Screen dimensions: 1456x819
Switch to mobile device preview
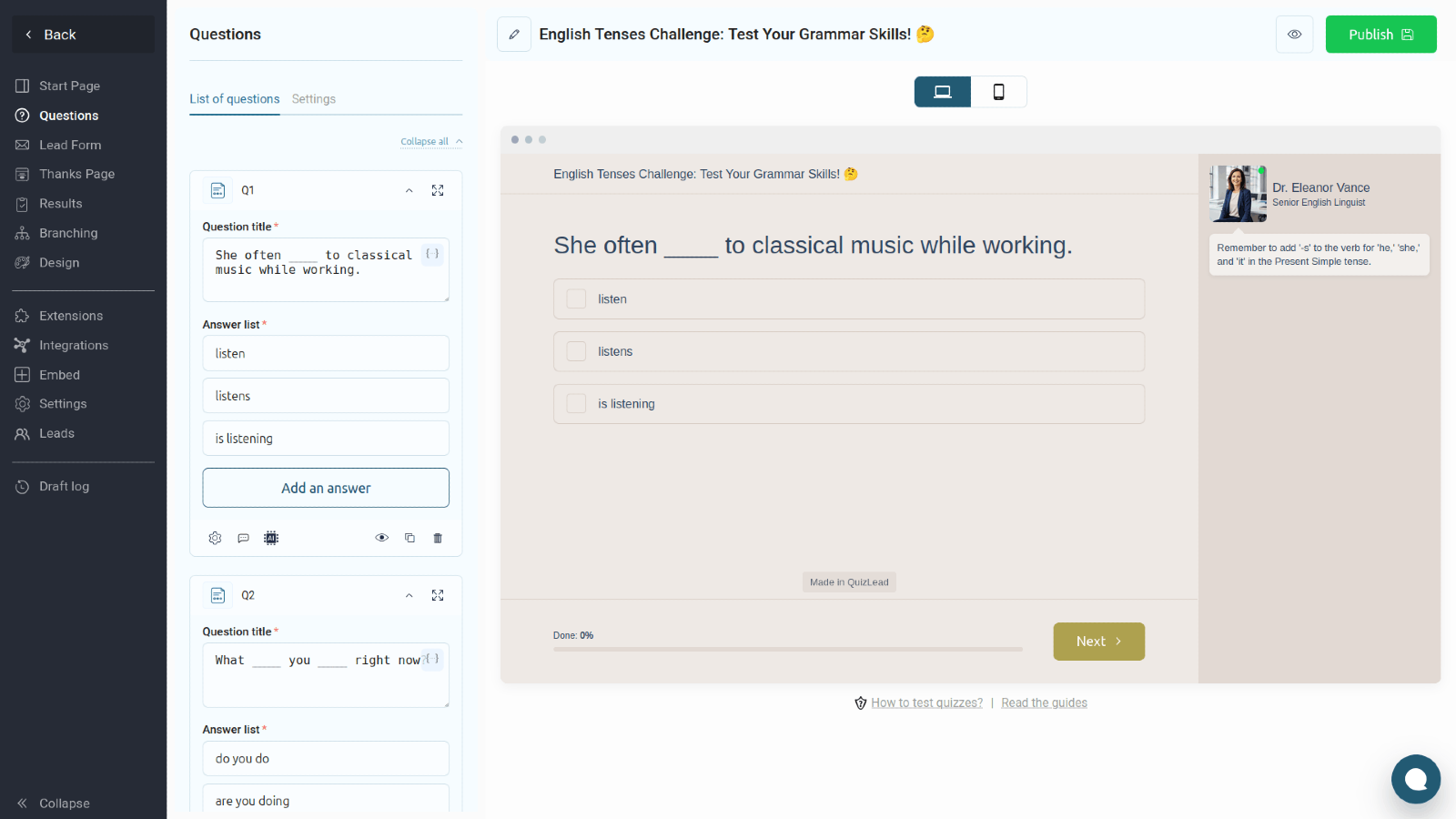(998, 92)
